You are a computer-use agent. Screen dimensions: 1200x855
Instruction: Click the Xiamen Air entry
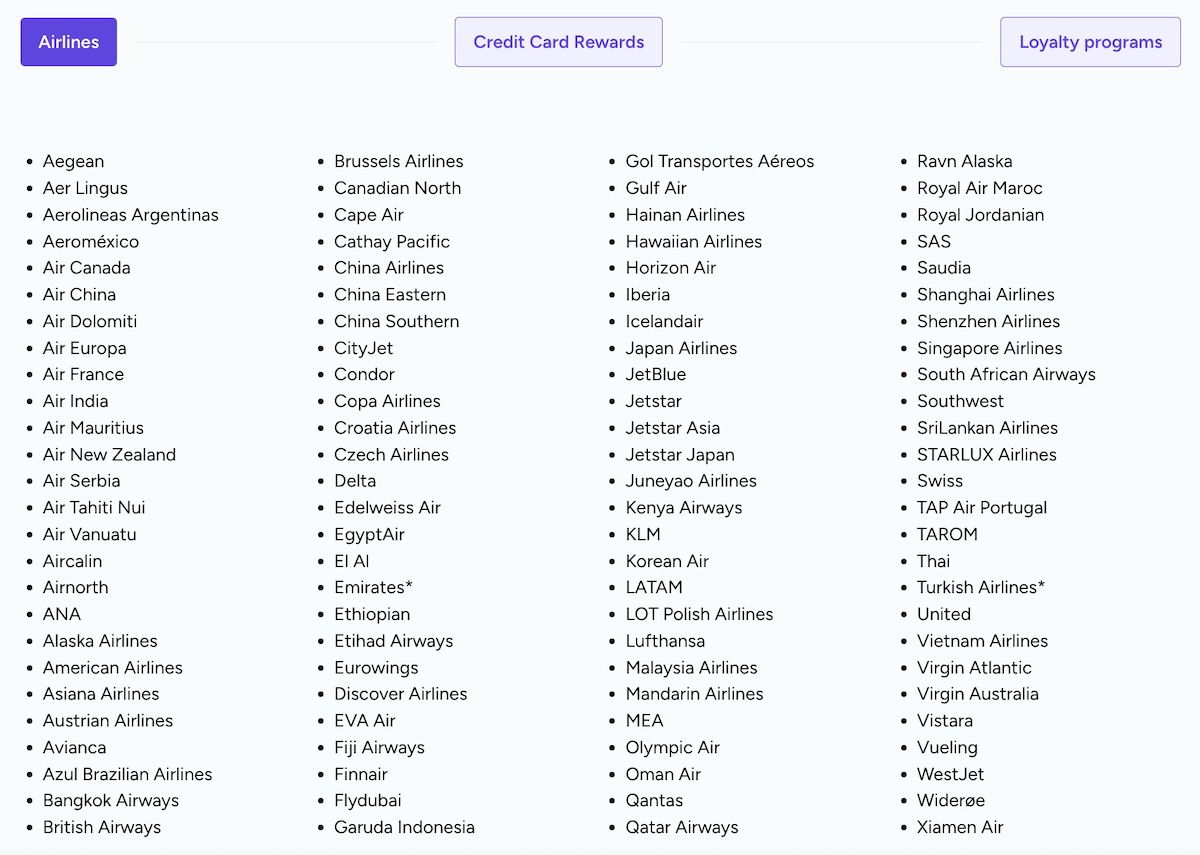coord(960,827)
